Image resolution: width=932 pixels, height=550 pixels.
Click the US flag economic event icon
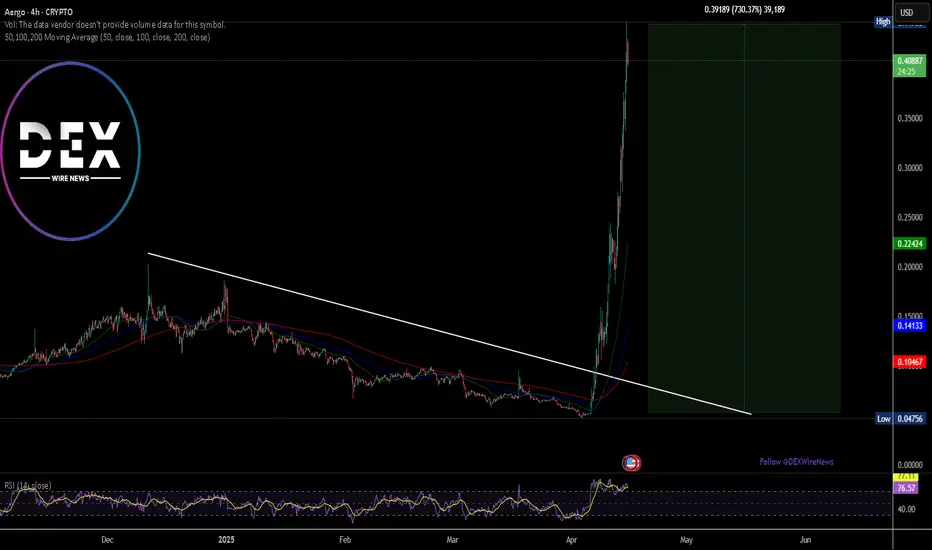tap(631, 463)
